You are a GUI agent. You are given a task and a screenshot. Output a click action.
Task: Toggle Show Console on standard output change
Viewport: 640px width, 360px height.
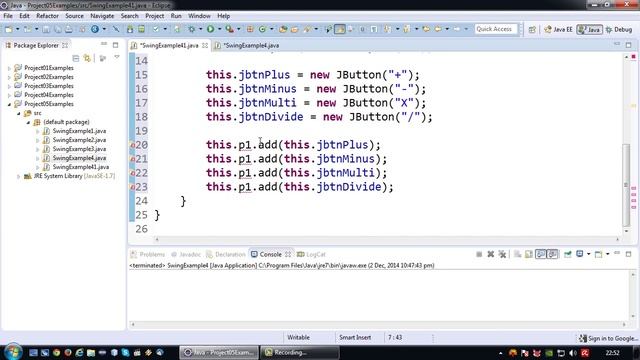click(541, 254)
